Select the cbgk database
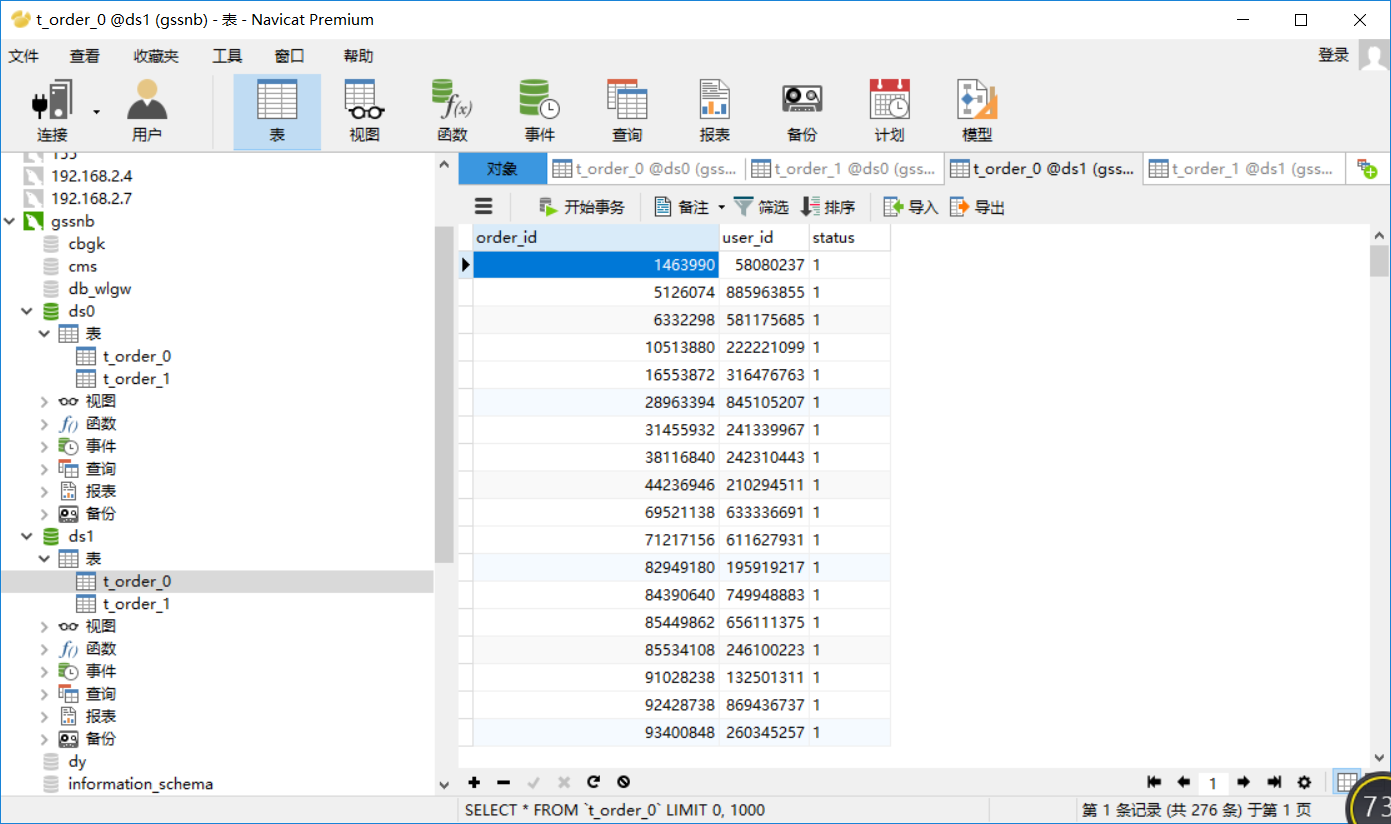Image resolution: width=1391 pixels, height=824 pixels. 86,244
